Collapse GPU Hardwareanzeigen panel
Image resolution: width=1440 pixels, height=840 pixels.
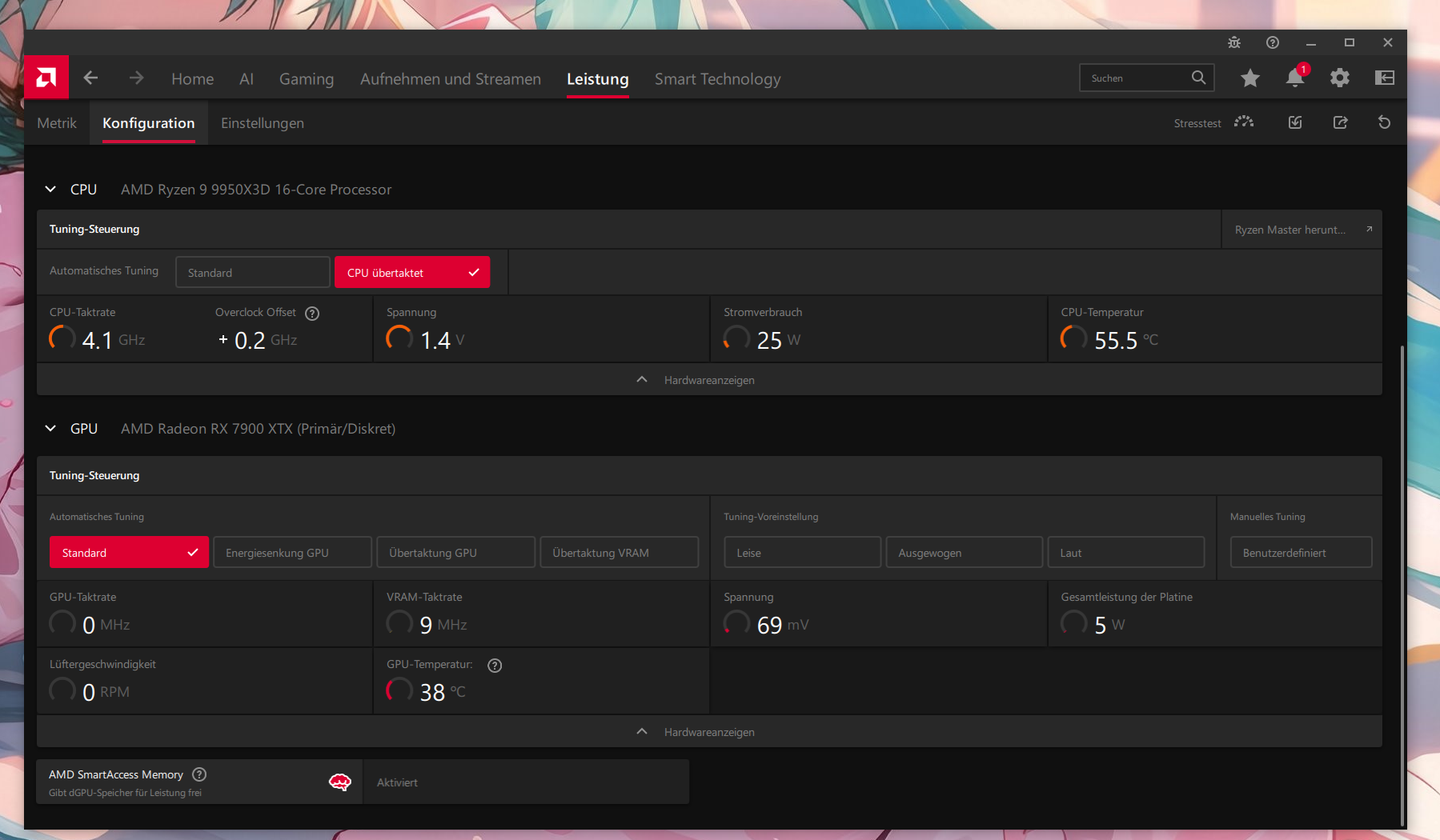pos(709,732)
